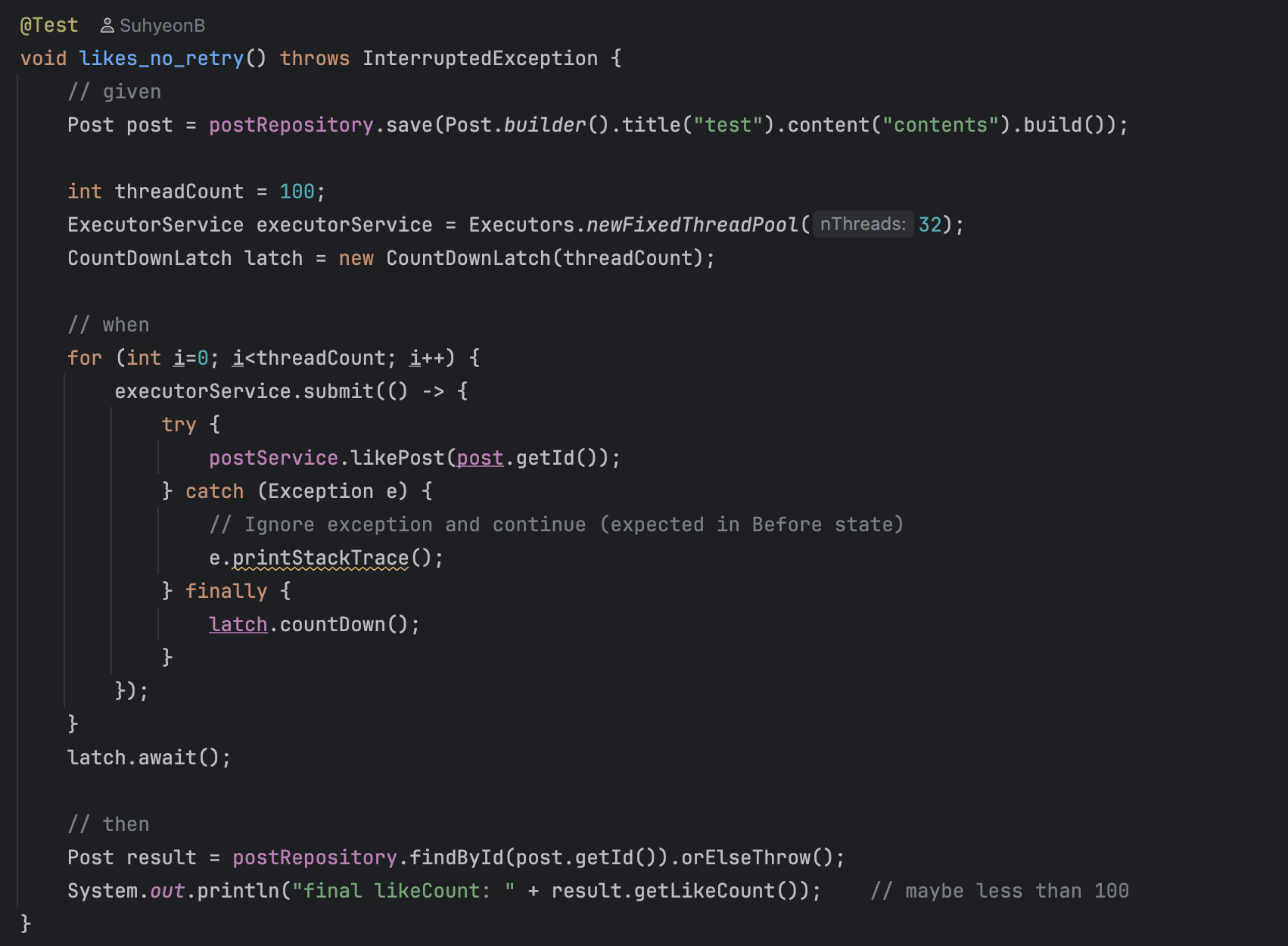Click the out field in System.out

pyautogui.click(x=167, y=891)
